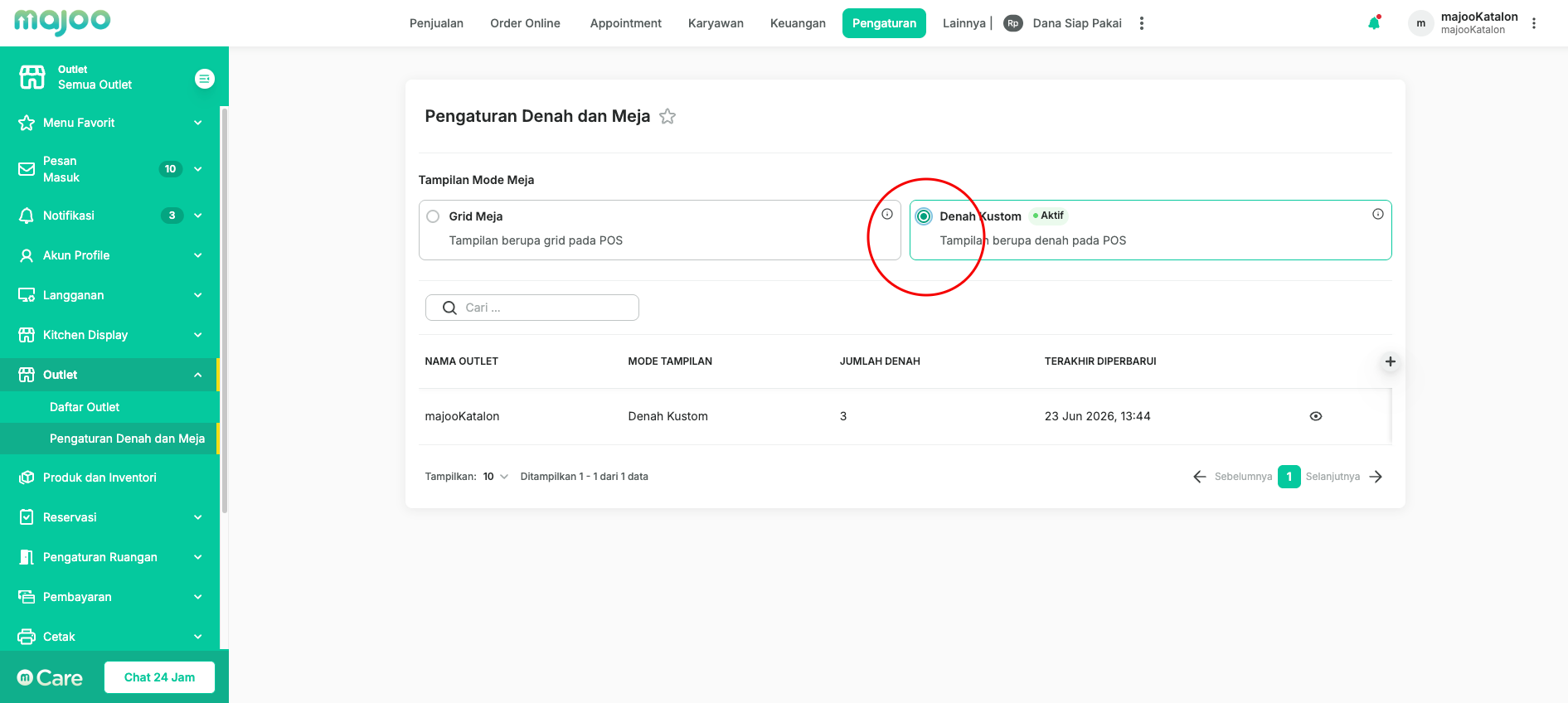Click the Akun Profile person icon
1568x703 pixels.
pyautogui.click(x=27, y=255)
